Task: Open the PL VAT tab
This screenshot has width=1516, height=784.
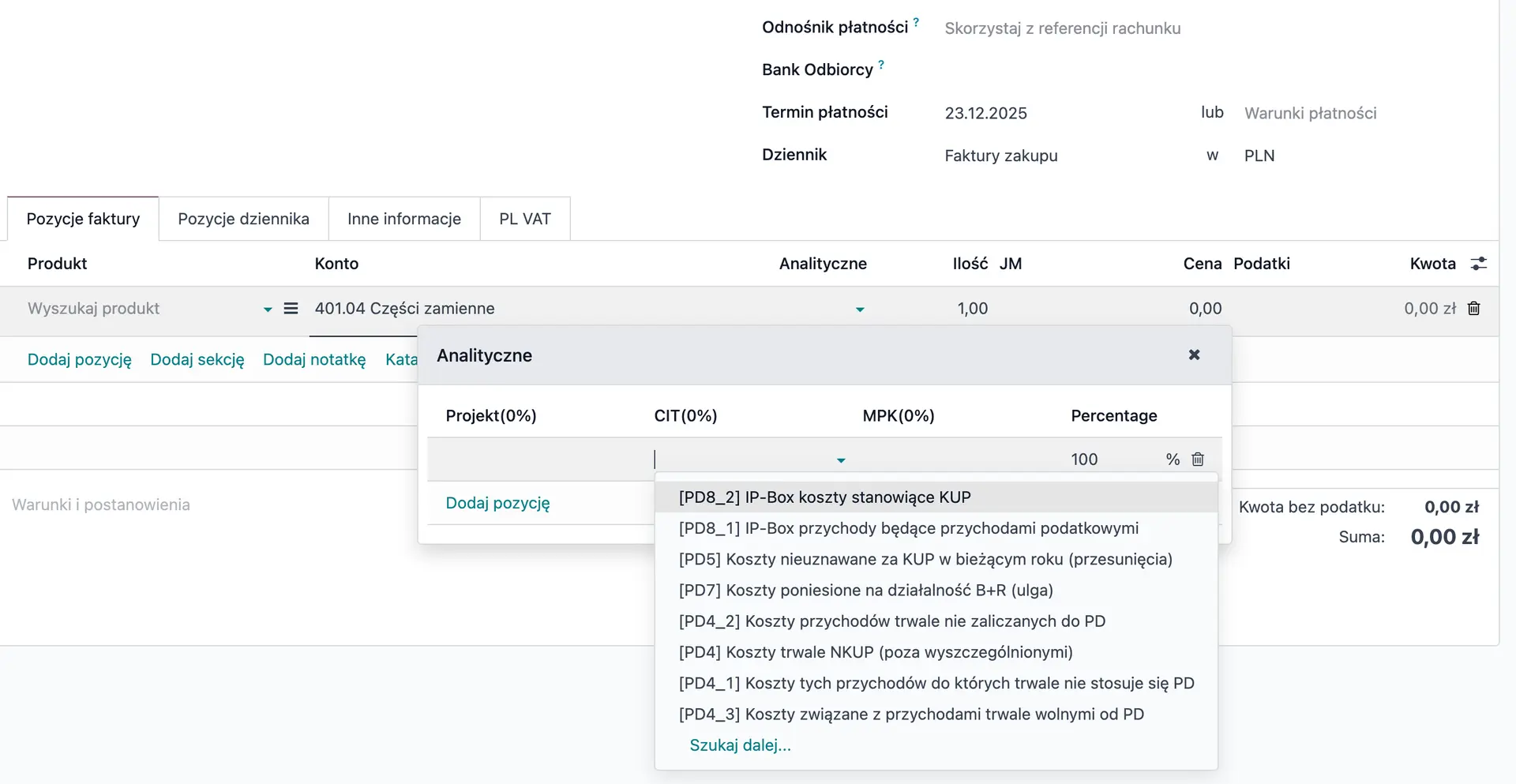Action: coord(524,219)
